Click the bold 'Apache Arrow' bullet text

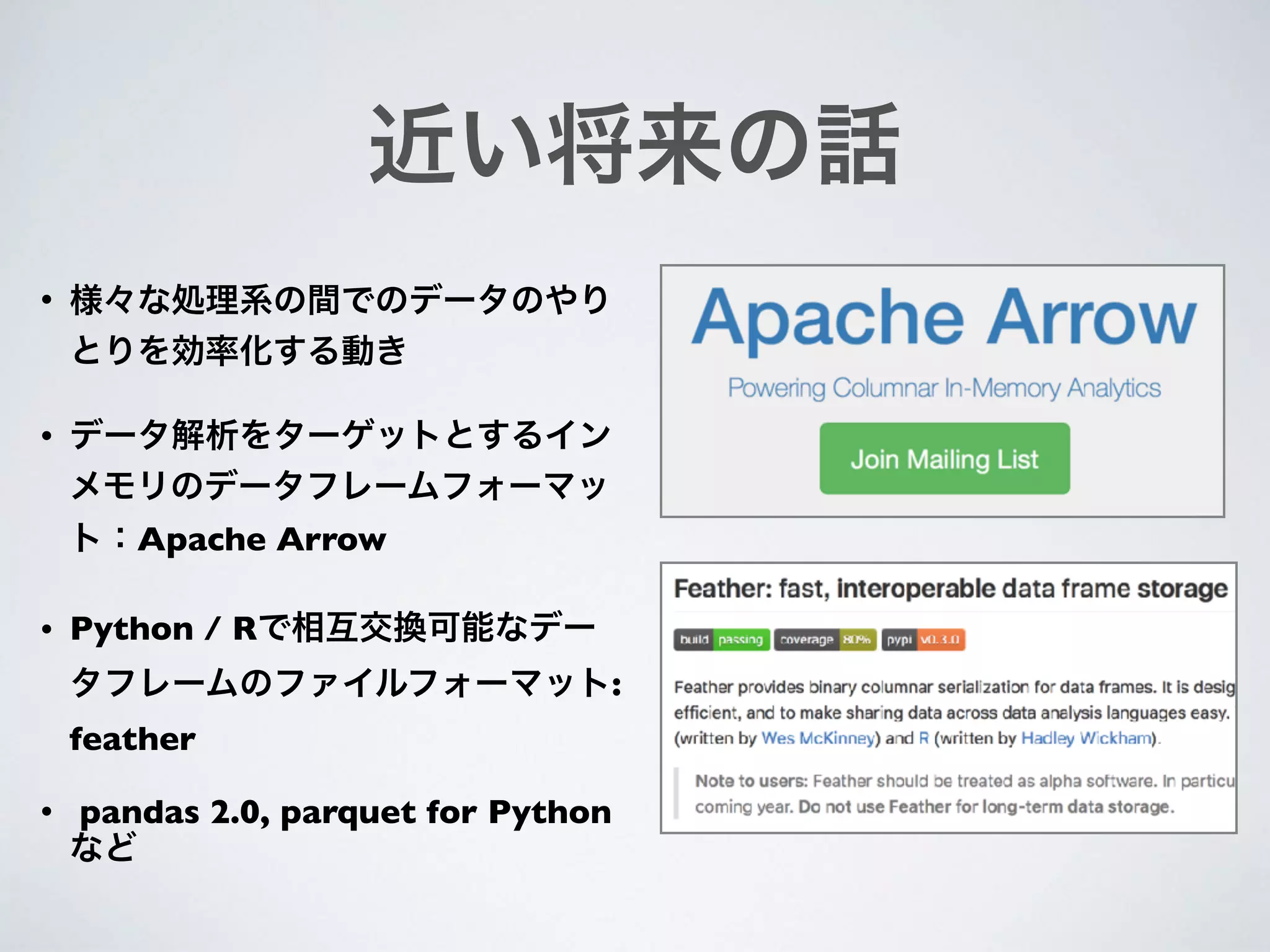(x=262, y=539)
